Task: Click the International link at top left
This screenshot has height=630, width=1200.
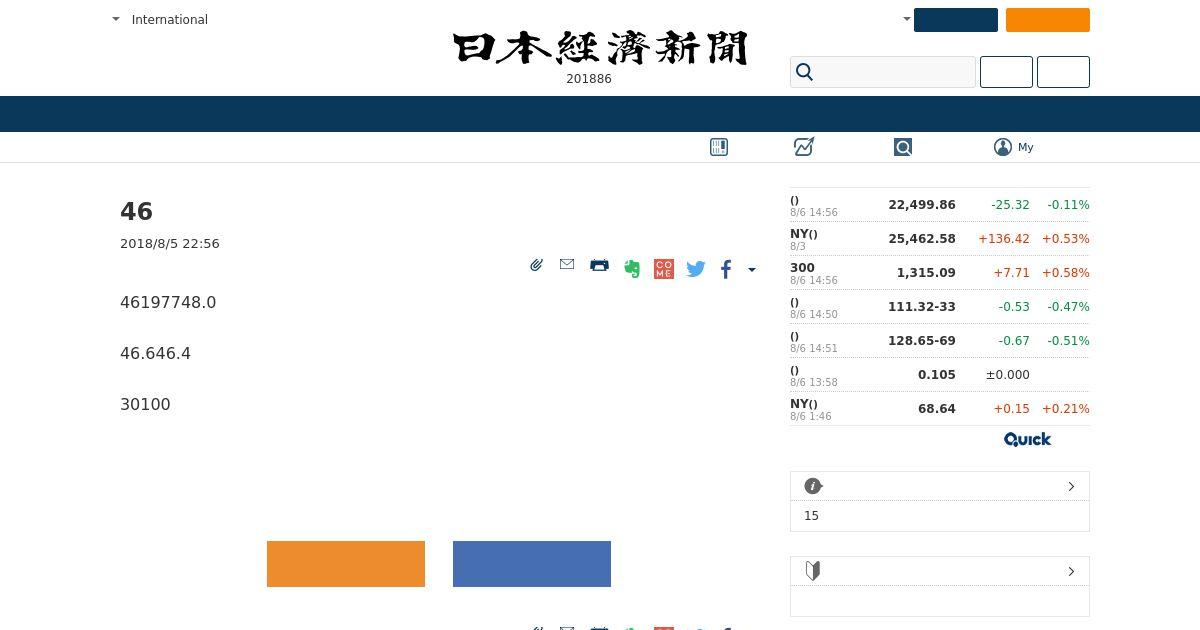Action: point(170,19)
